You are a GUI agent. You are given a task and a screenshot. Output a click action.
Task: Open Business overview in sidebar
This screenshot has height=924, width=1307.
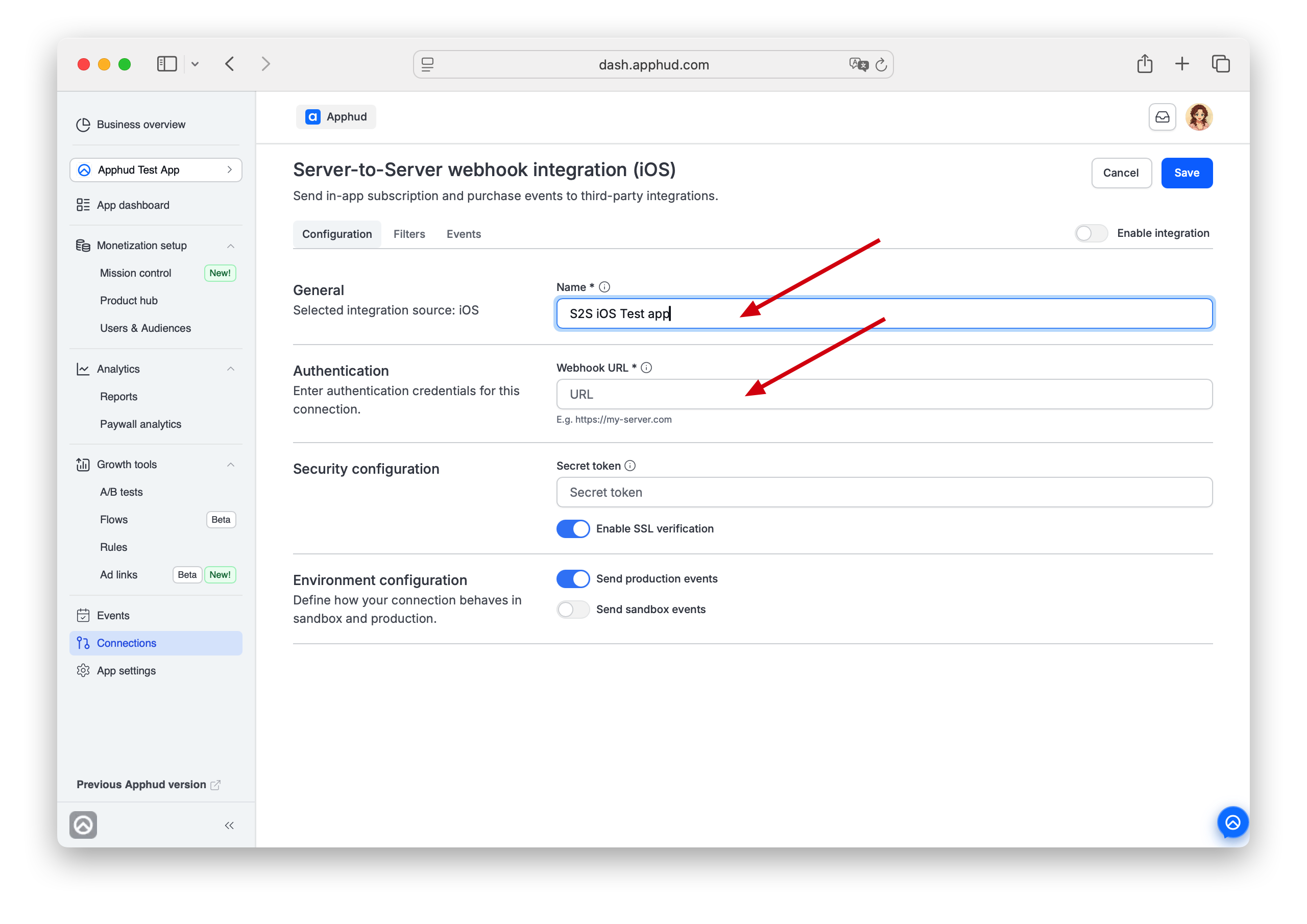tap(156, 125)
